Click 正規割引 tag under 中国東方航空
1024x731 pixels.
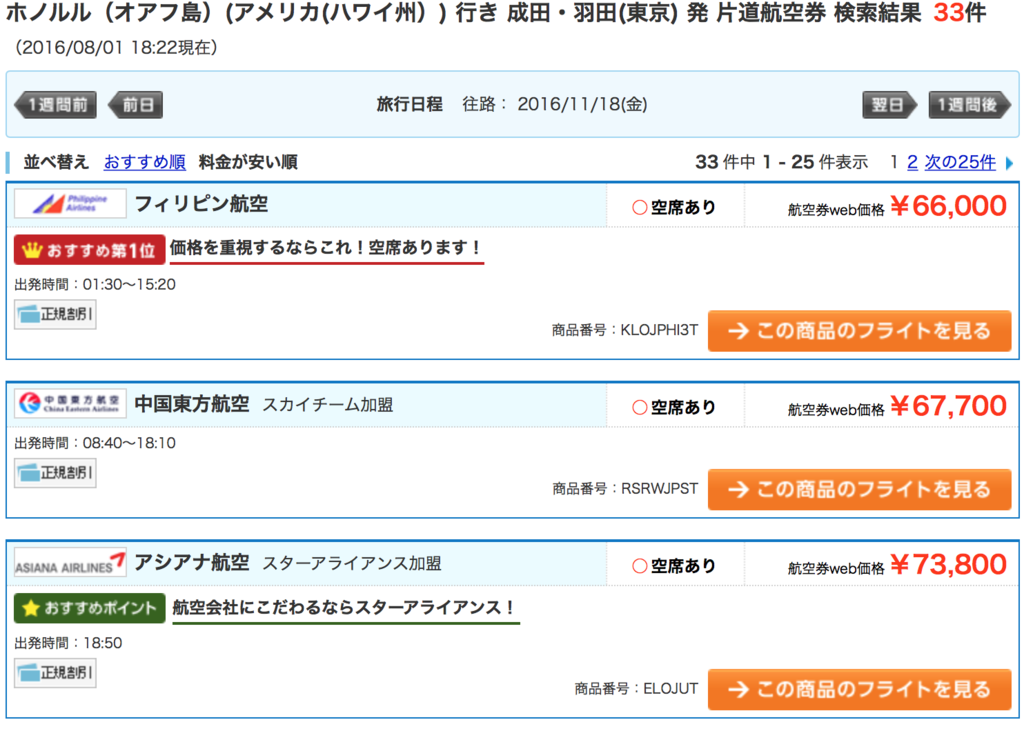click(x=56, y=473)
